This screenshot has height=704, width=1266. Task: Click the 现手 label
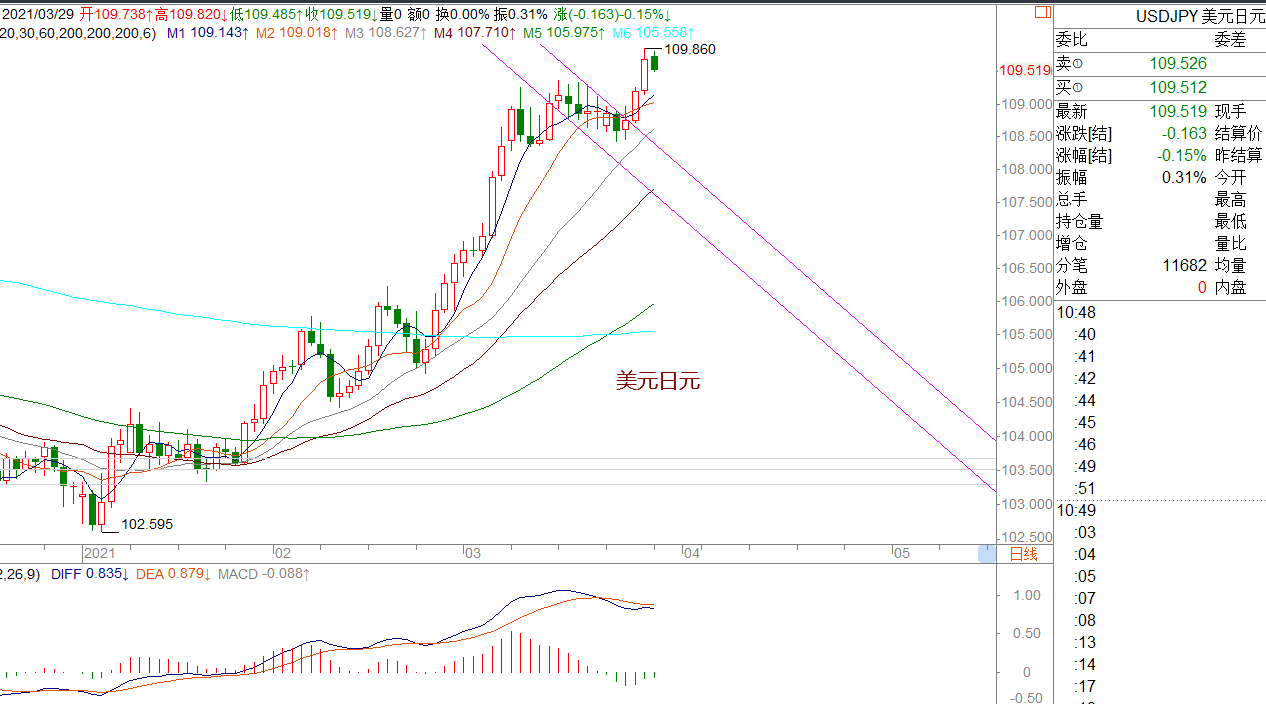coord(1231,111)
